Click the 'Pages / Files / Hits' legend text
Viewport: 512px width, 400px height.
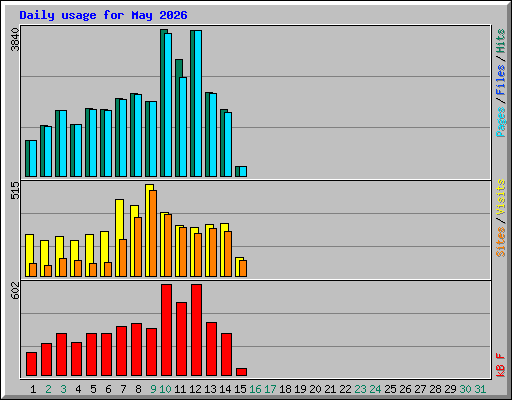[x=500, y=83]
